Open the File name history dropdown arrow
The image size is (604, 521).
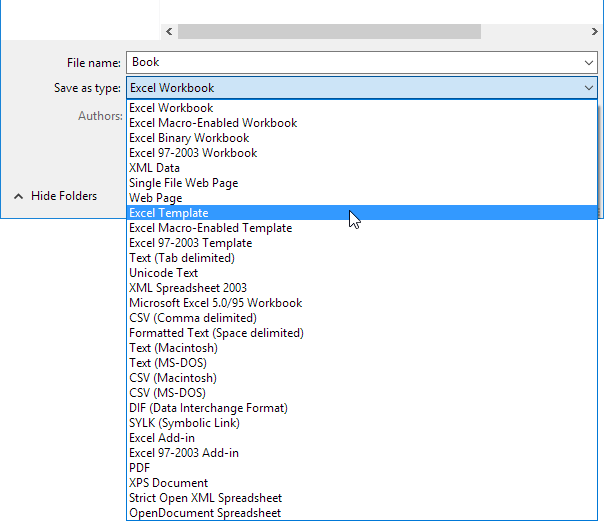[589, 63]
